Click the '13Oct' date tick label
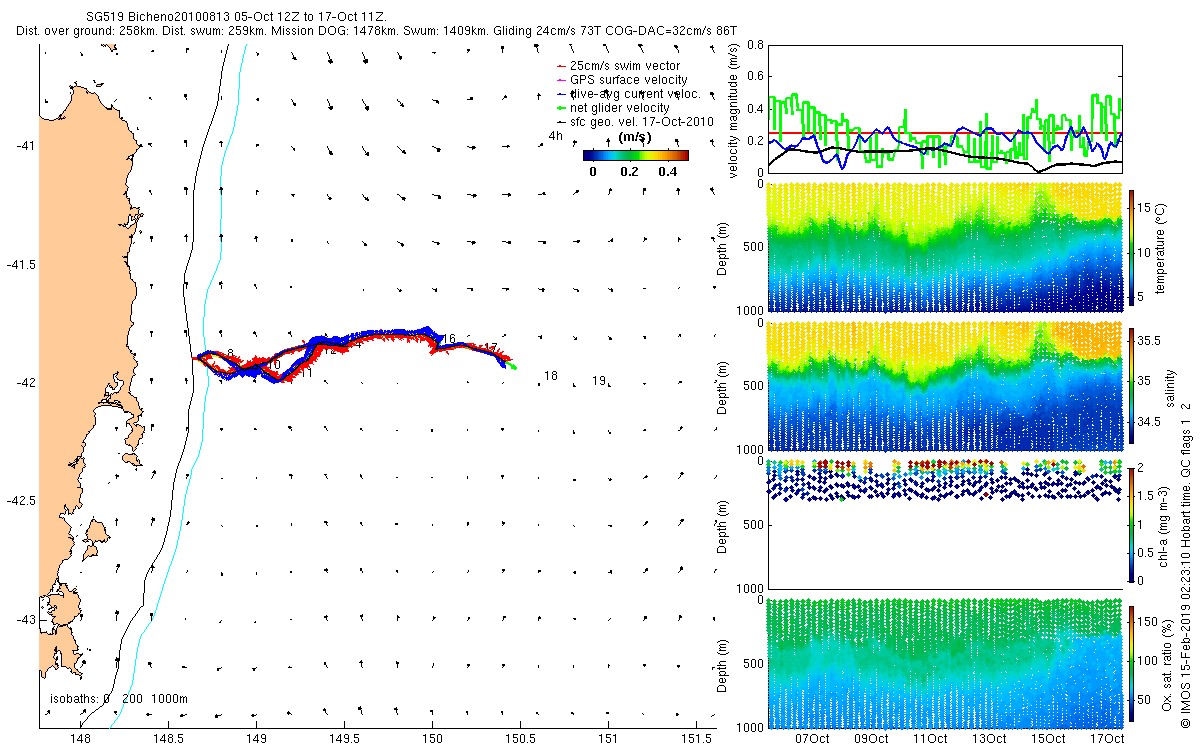The width and height of the screenshot is (1200, 750). (x=989, y=738)
